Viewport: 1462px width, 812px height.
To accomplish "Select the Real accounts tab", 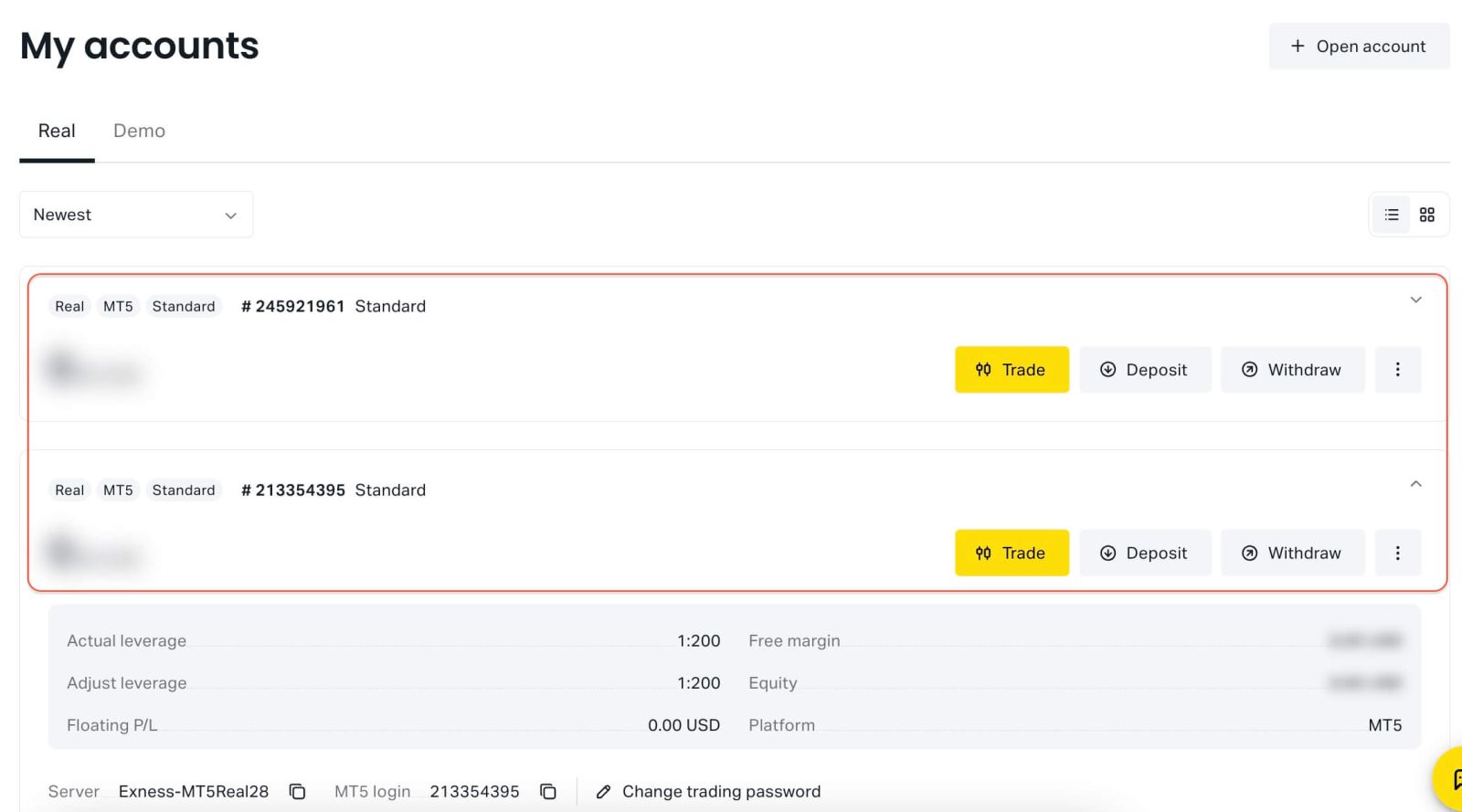I will pos(57,131).
